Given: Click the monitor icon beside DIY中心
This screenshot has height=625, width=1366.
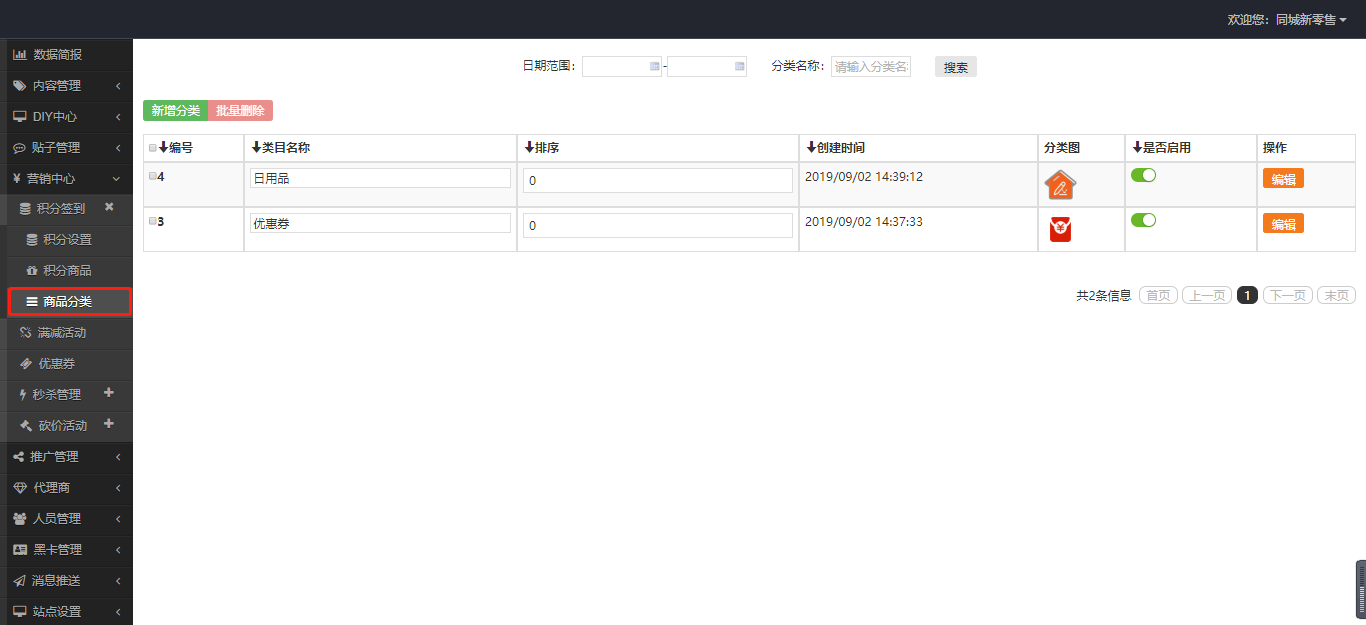Looking at the screenshot, I should click(19, 117).
